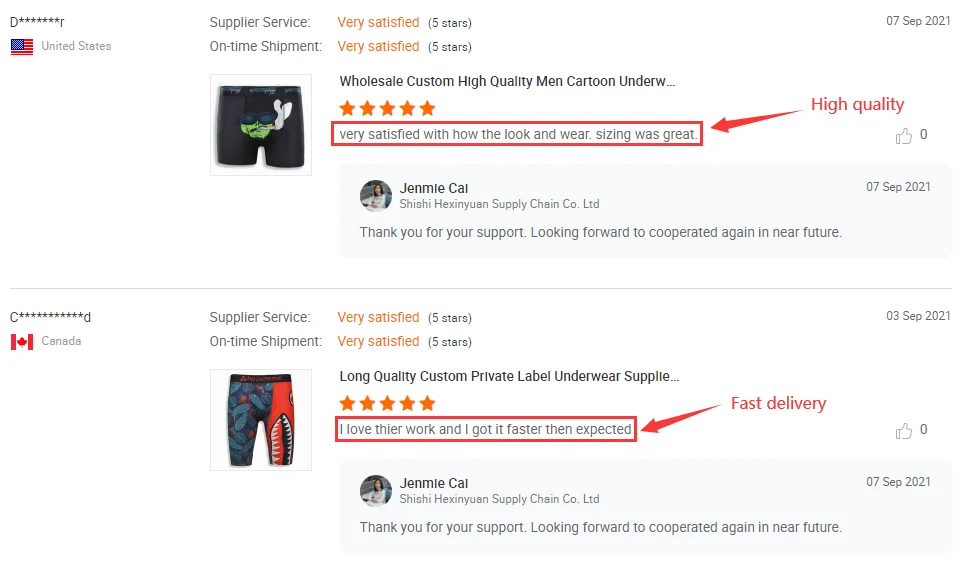The width and height of the screenshot is (963, 566).
Task: Click reviewer name D*******r
Action: (x=37, y=22)
